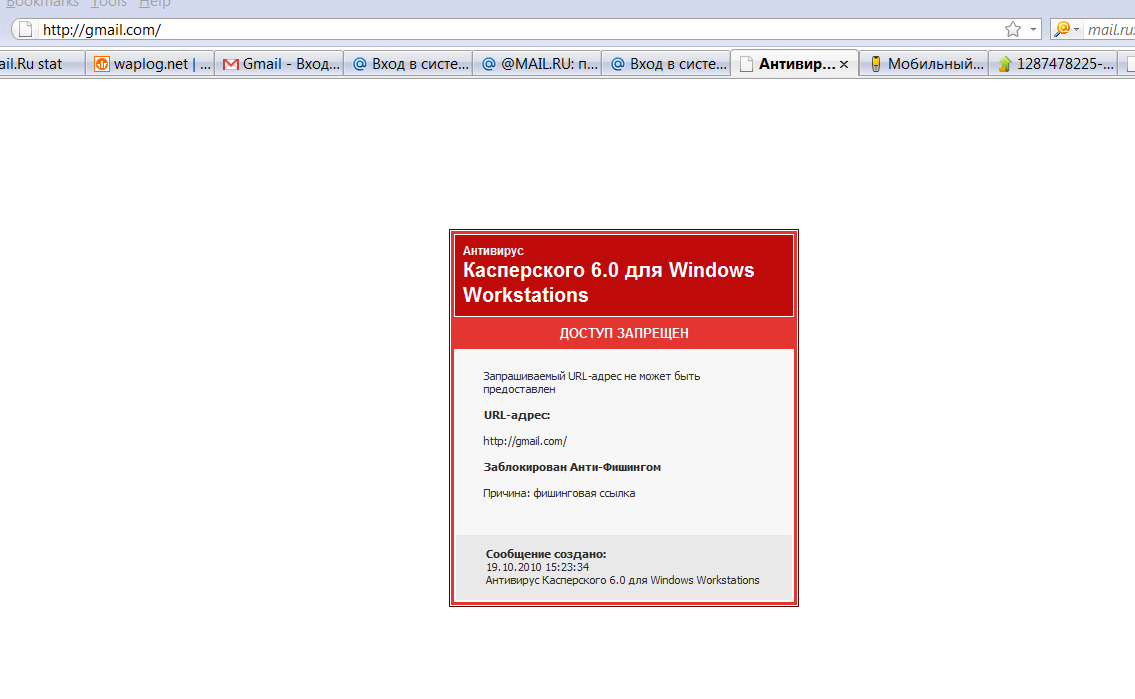Click the @MAIL.RU tab favicon

click(x=489, y=64)
